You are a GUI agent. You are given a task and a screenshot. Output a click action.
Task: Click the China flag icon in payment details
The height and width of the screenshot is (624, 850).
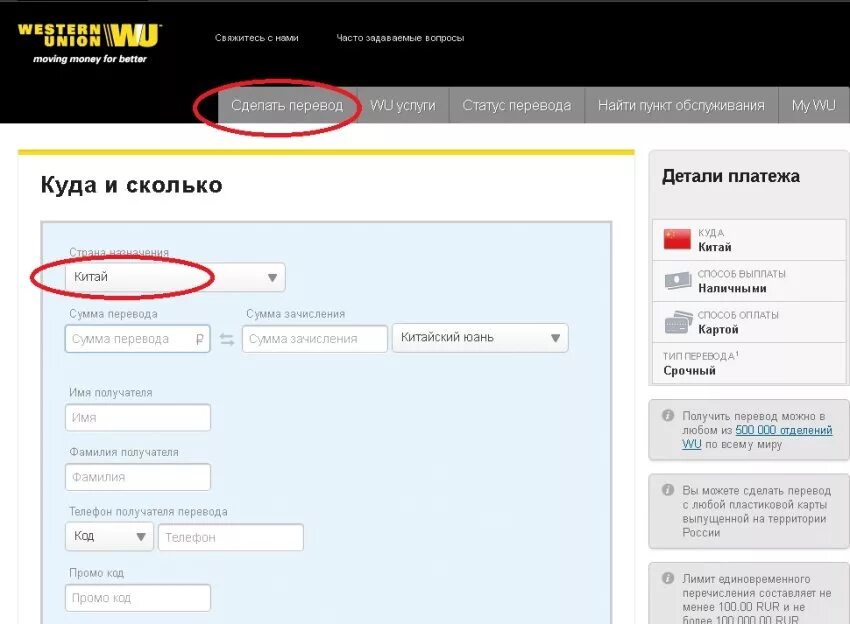click(677, 239)
